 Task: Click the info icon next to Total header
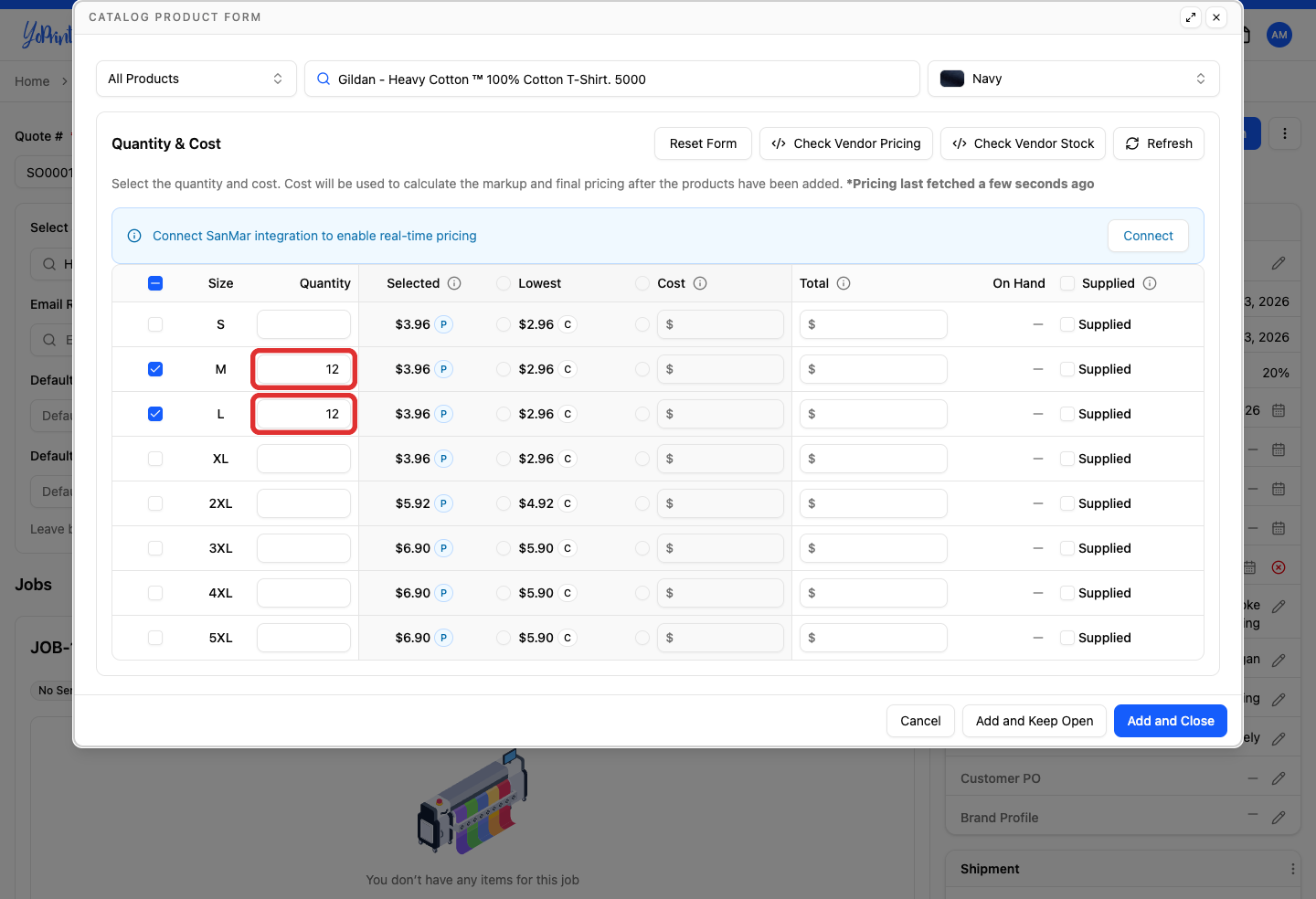click(844, 283)
